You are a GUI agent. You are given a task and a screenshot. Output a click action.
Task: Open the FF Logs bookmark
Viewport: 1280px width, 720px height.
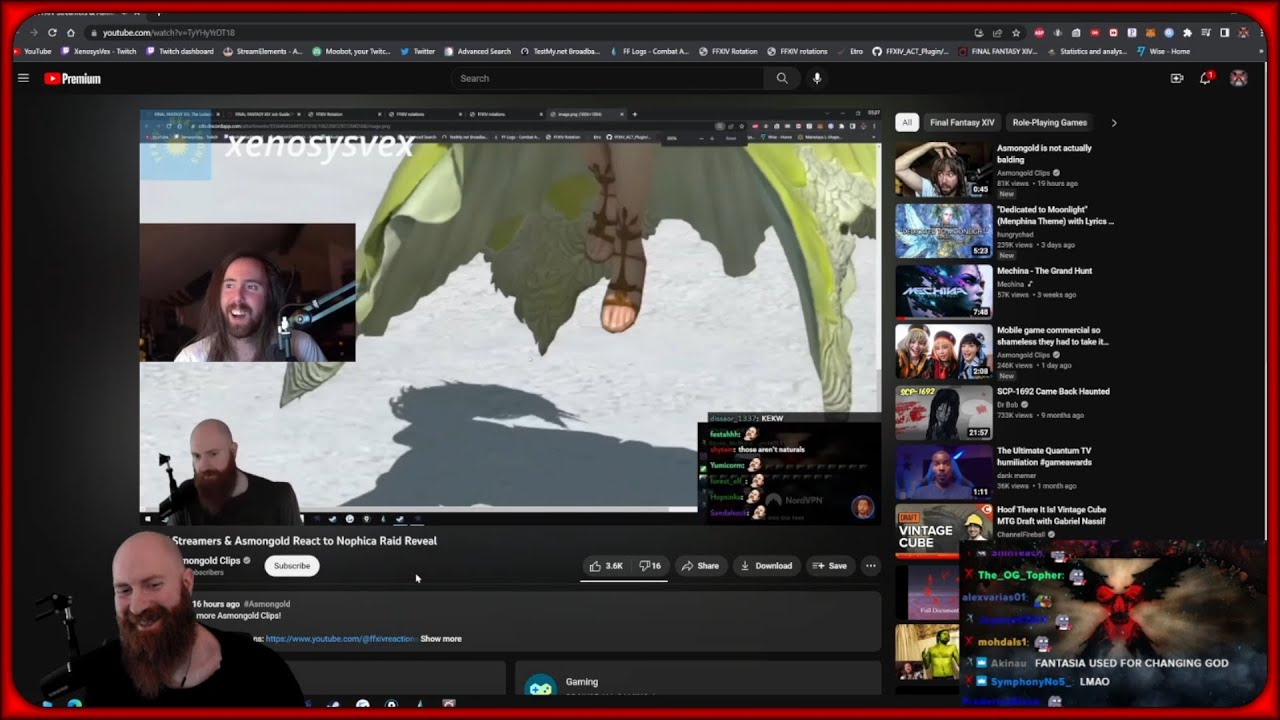pos(649,51)
